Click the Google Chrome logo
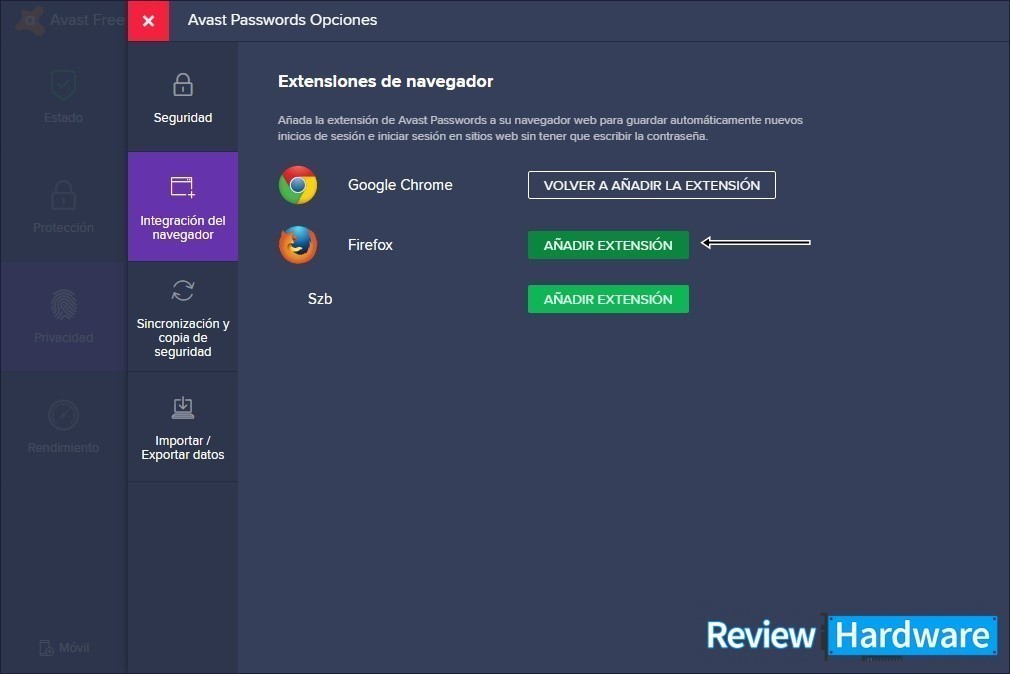 click(298, 185)
